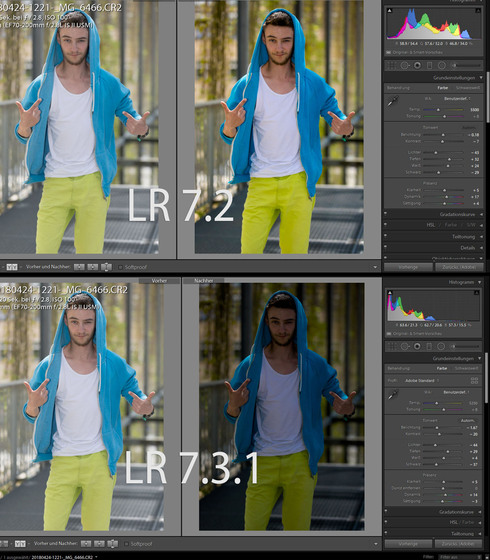Toggle shadow clipping indicator in LR 7.2 histogram
Image resolution: width=490 pixels, height=560 pixels.
(x=389, y=11)
